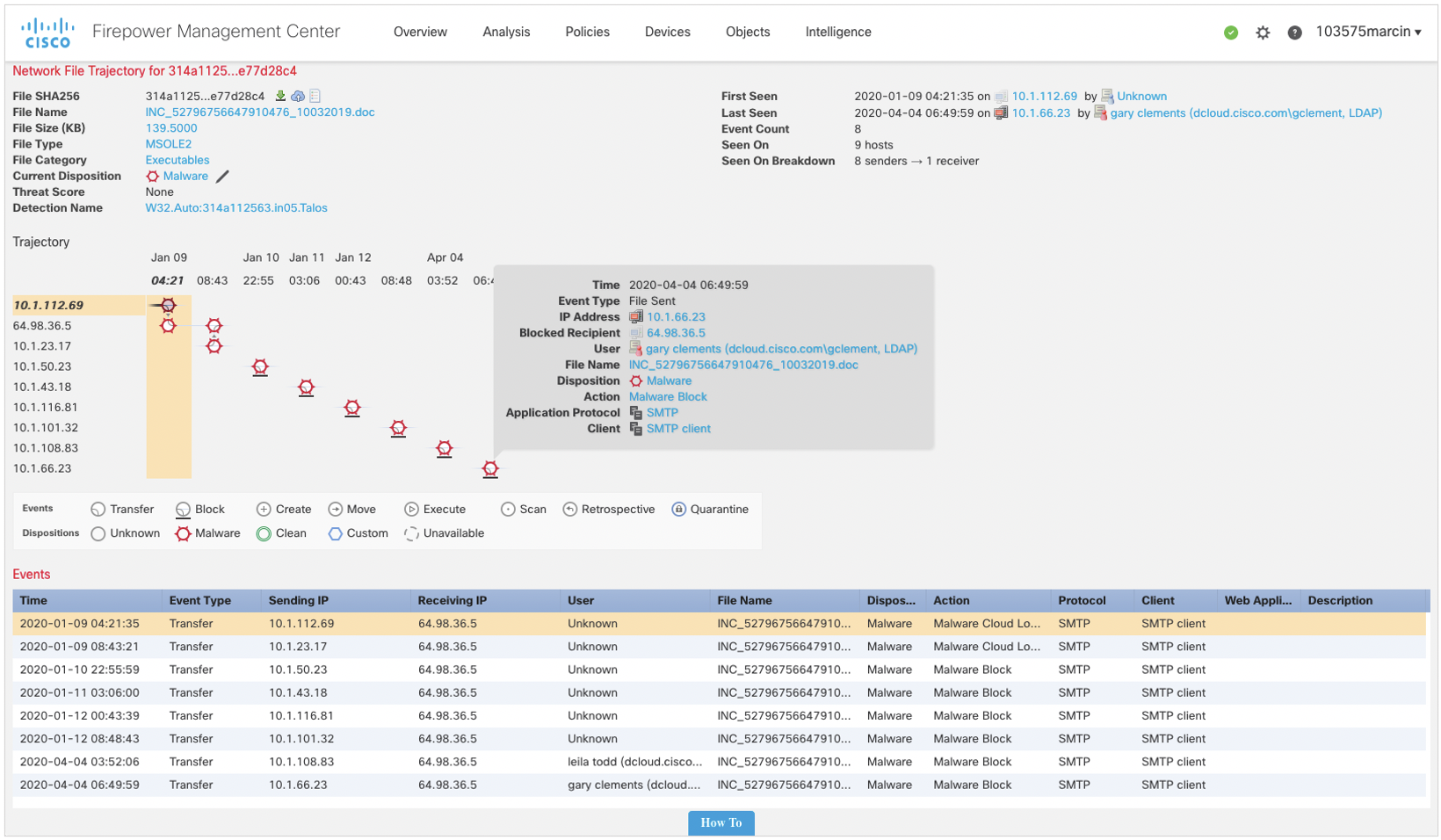Select event row 2020-01-10 22:55:59
This screenshot has width=1441, height=840.
click(x=720, y=670)
